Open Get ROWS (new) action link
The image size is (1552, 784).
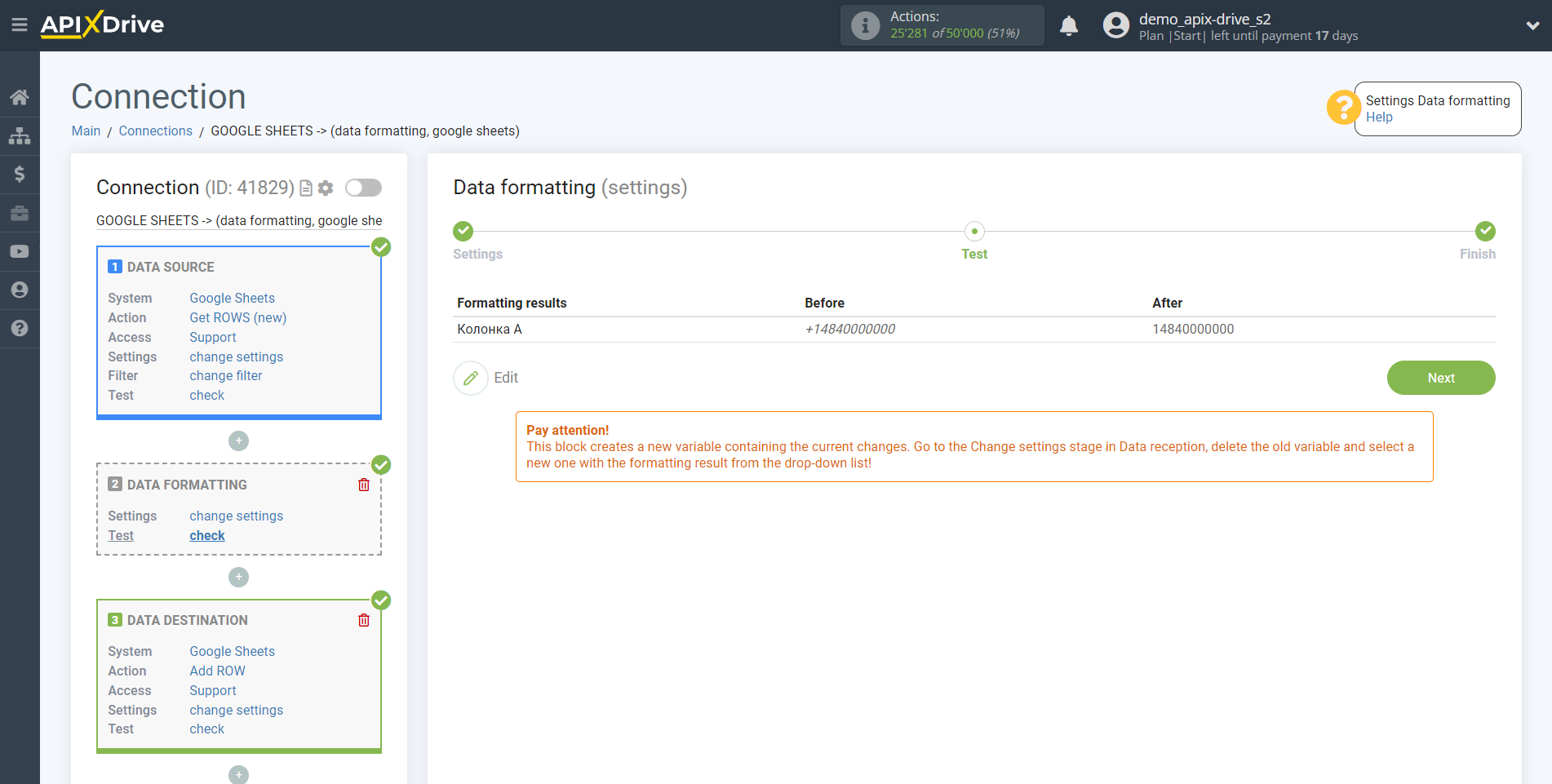click(238, 317)
